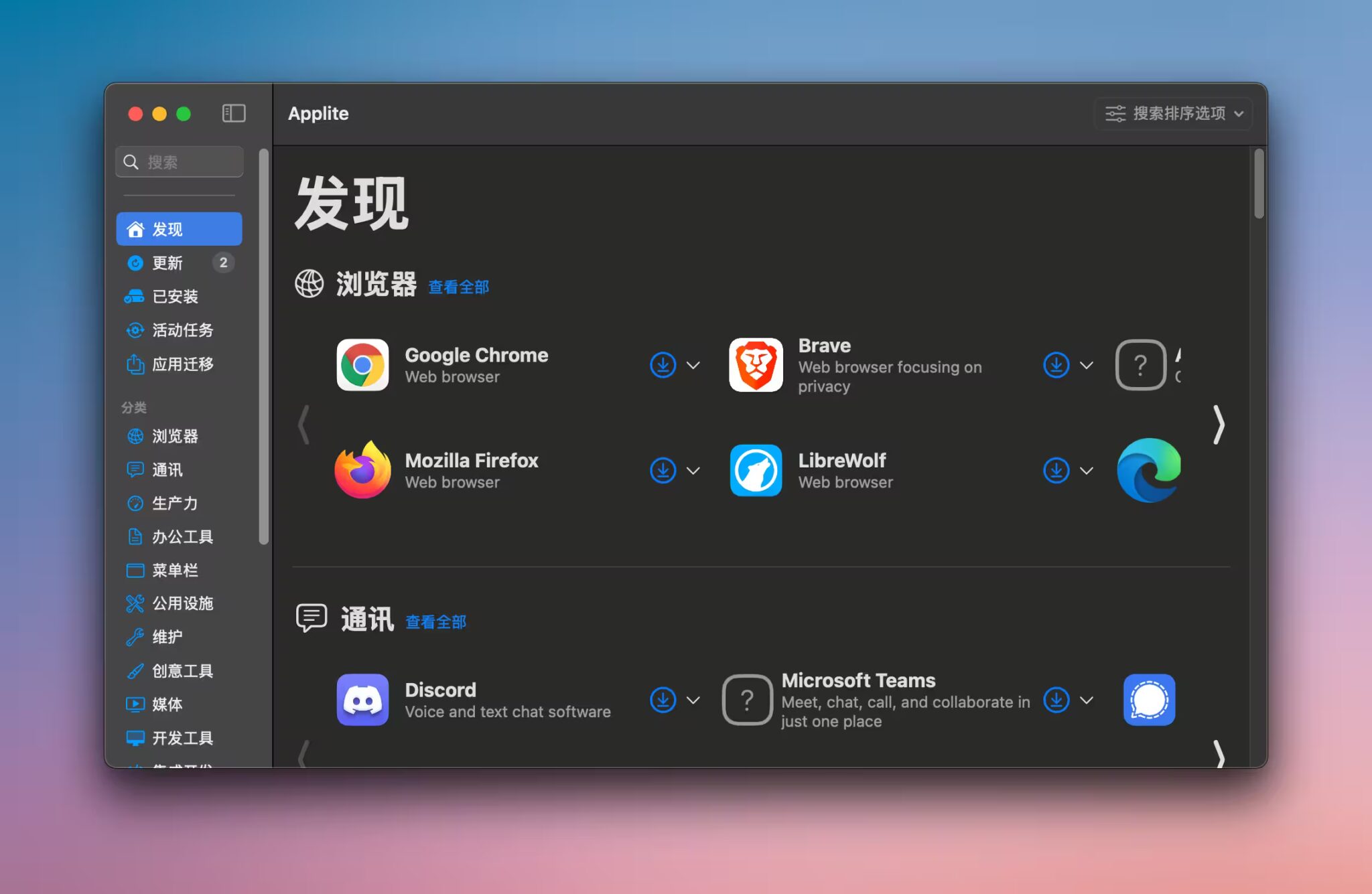This screenshot has height=894, width=1372.
Task: Switch to the 维护 category
Action: (x=166, y=637)
